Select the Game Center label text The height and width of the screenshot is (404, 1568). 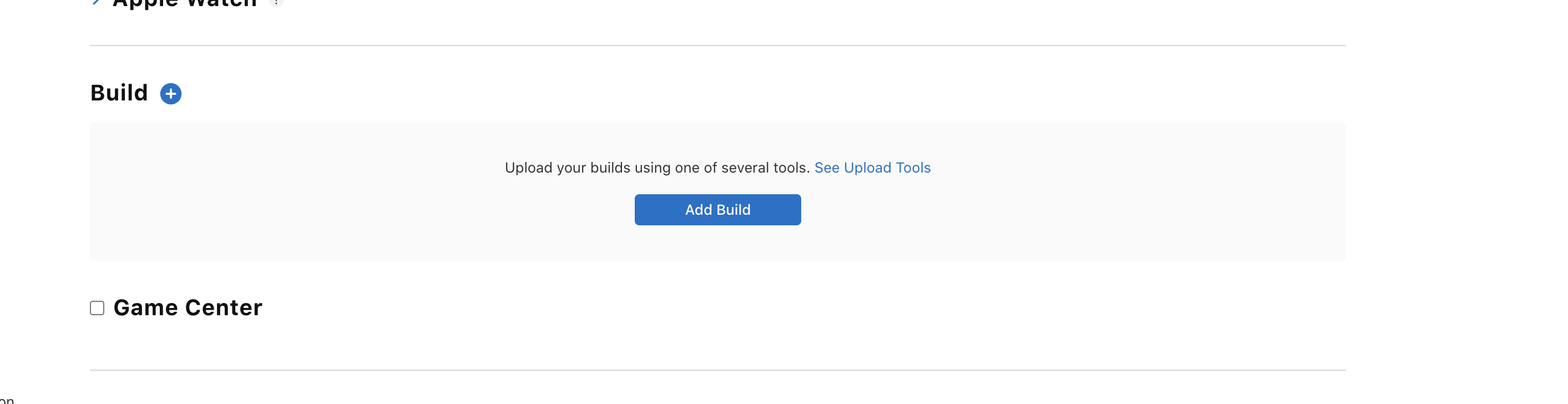pyautogui.click(x=188, y=308)
